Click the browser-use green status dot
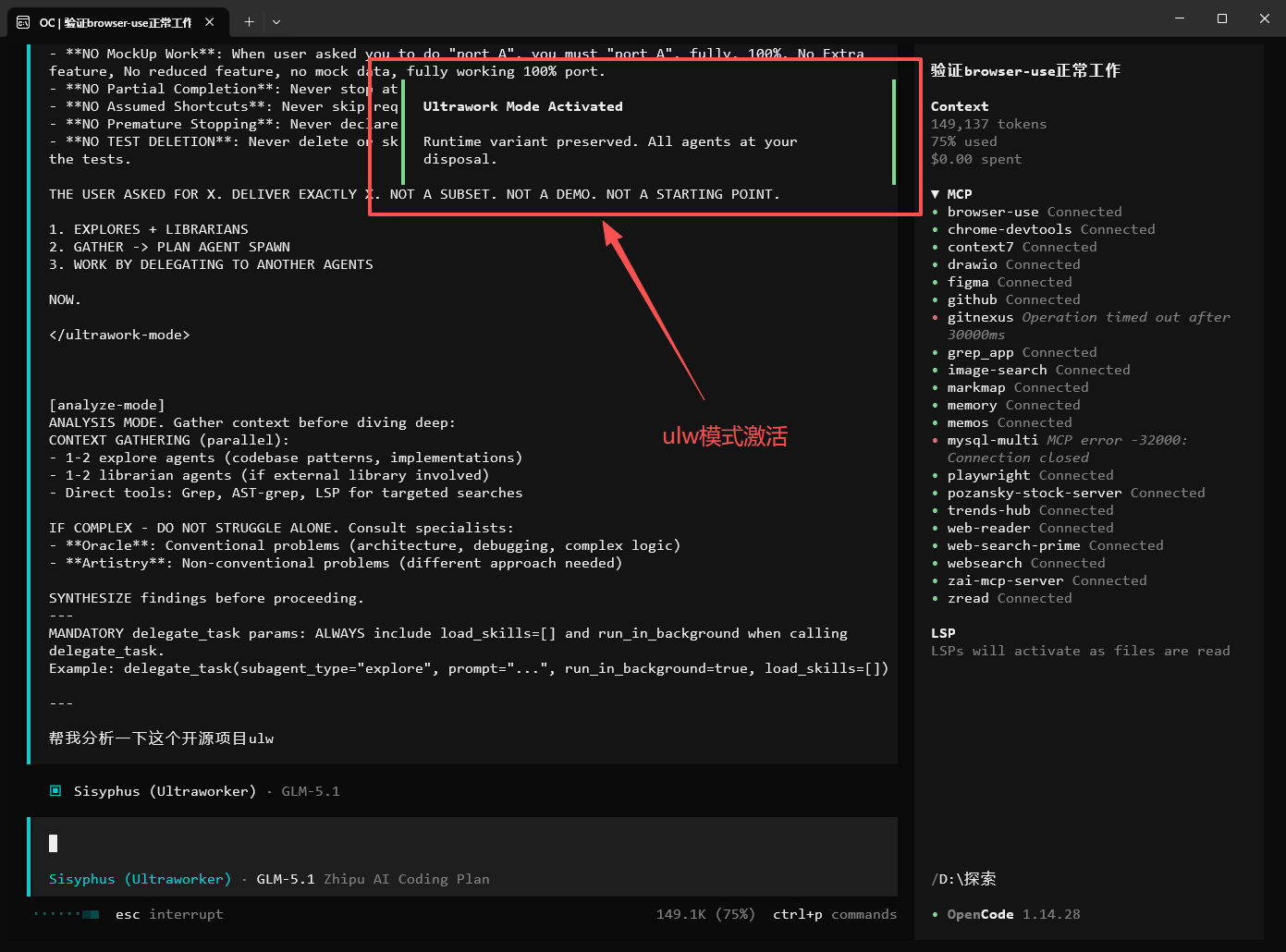This screenshot has height=952, width=1286. click(x=936, y=213)
